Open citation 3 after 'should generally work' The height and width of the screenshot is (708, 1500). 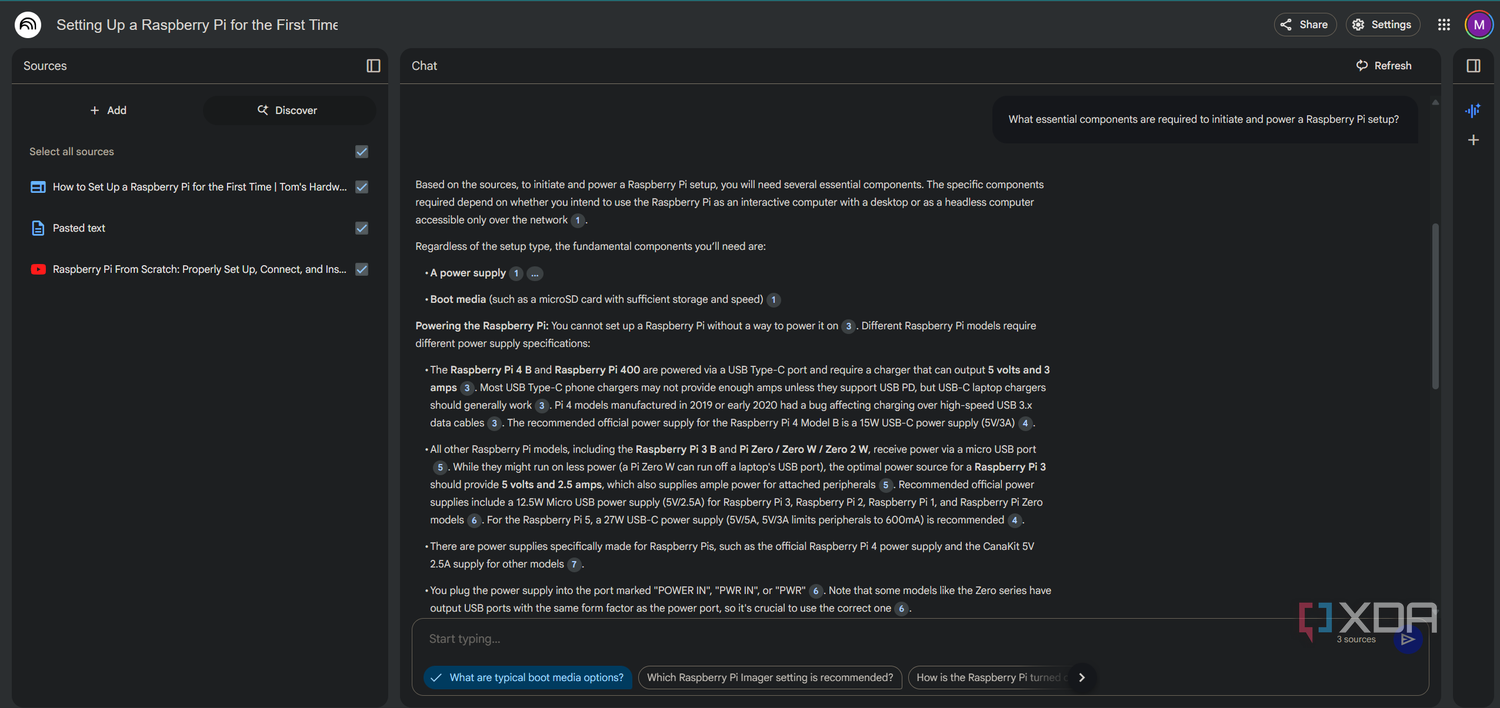point(542,406)
